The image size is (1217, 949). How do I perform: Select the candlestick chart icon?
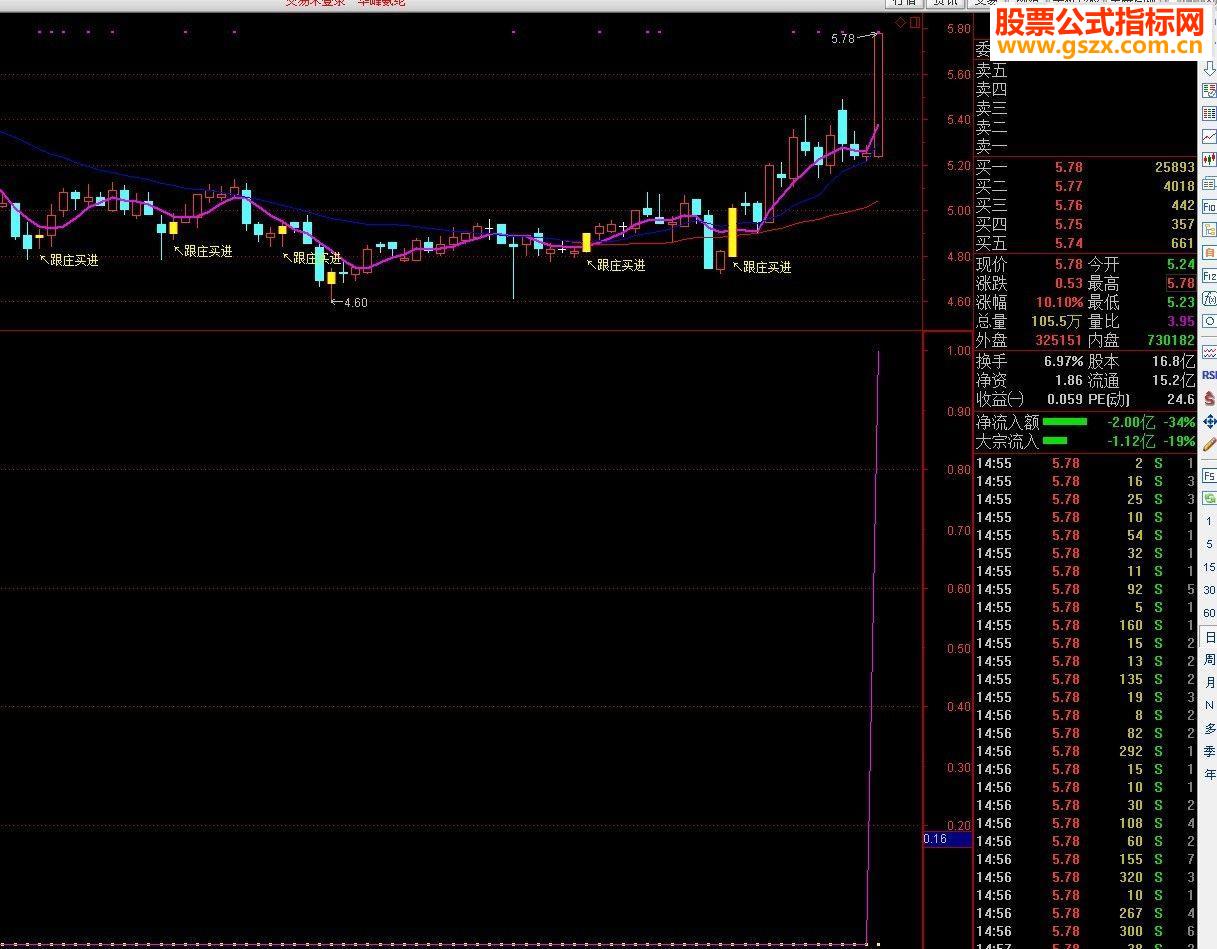pyautogui.click(x=1209, y=159)
